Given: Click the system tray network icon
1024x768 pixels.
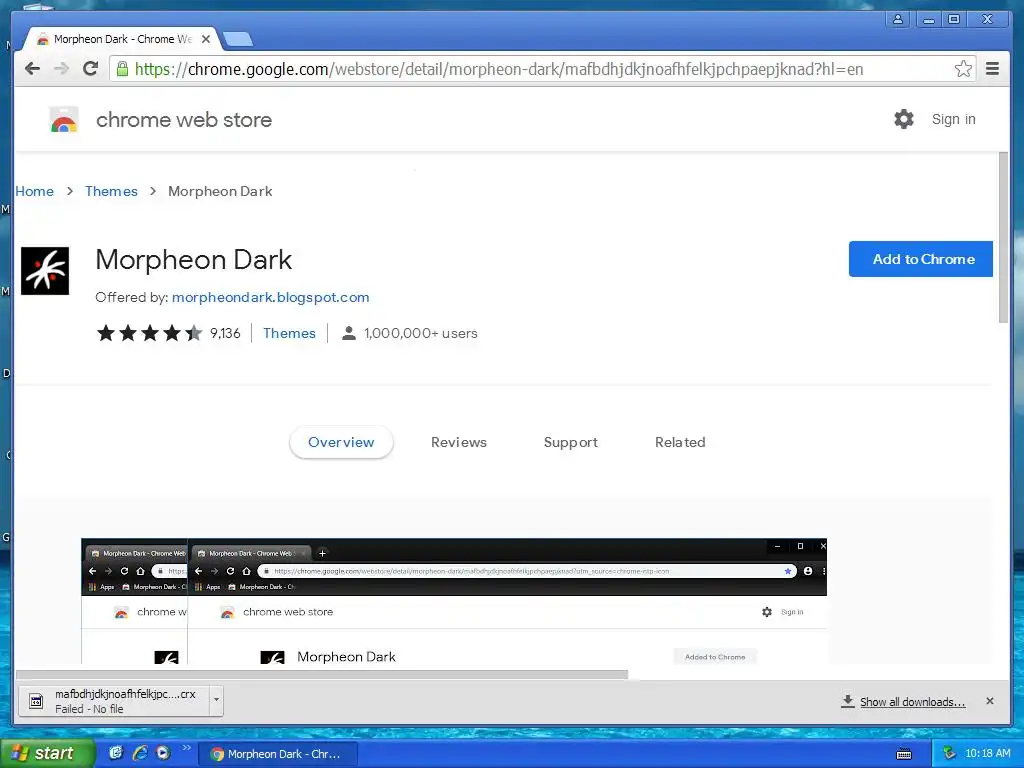Looking at the screenshot, I should tap(949, 753).
